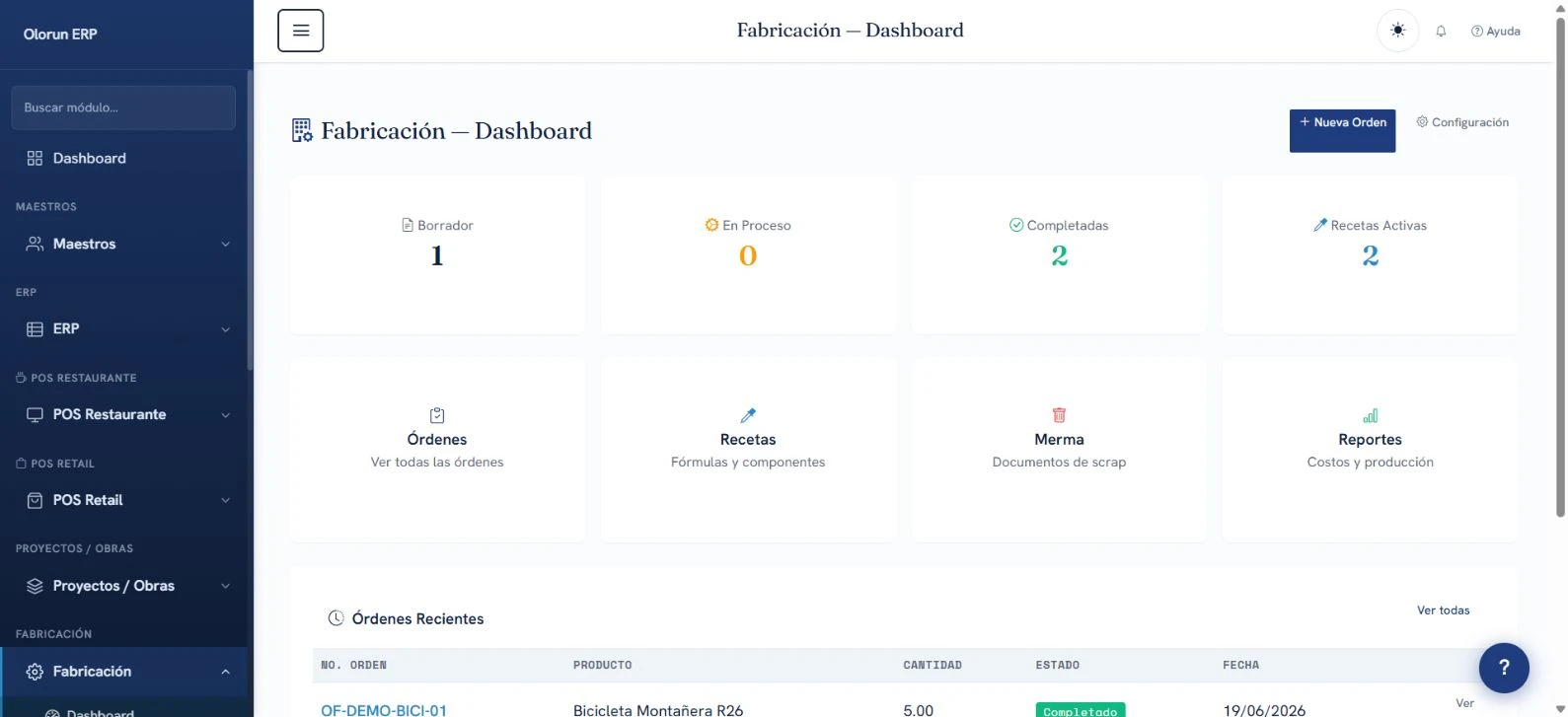Viewport: 1568px width, 717px height.
Task: Click the Recetas Activas count 2
Action: coord(1370,256)
